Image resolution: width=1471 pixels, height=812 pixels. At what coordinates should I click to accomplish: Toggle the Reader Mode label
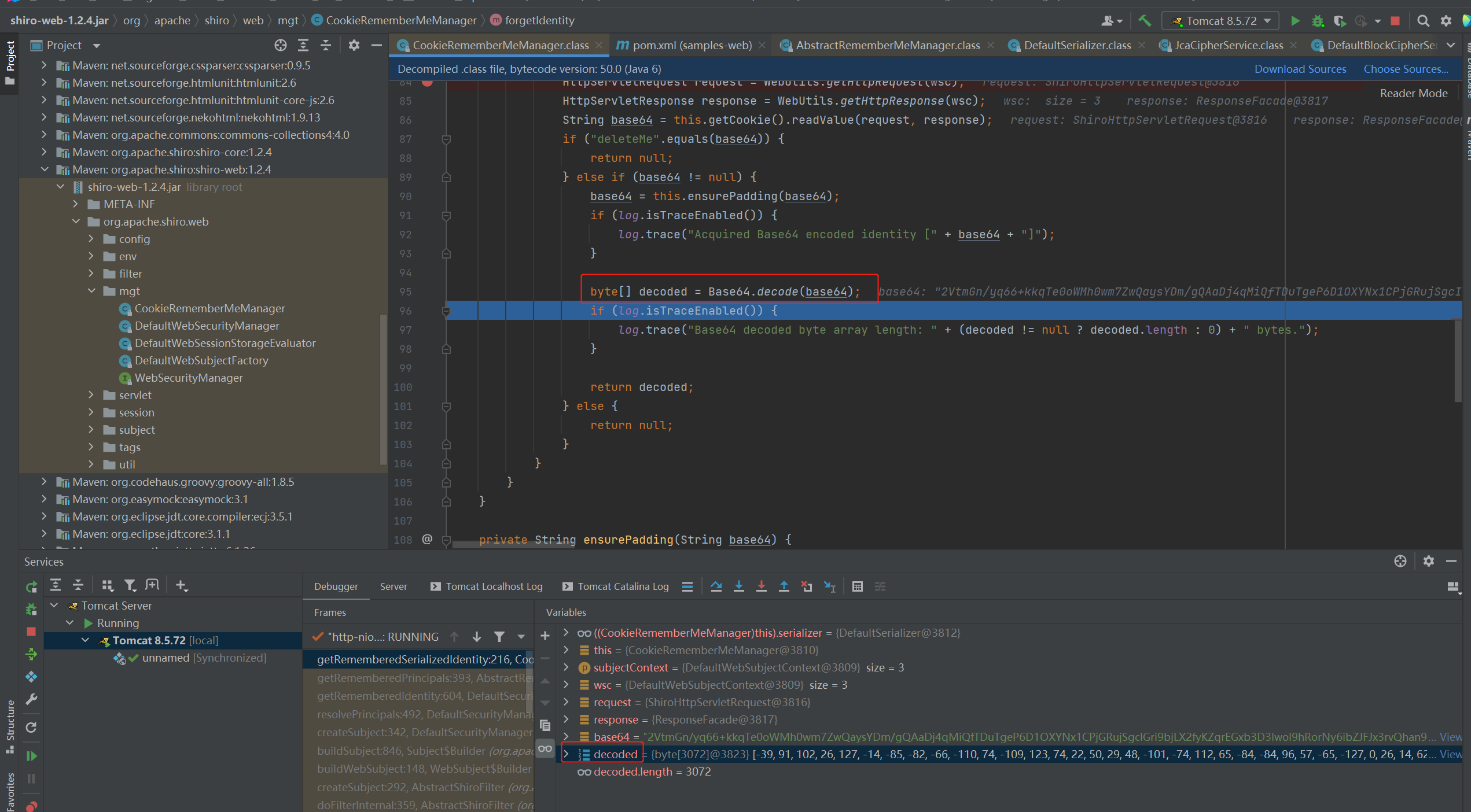point(1413,93)
